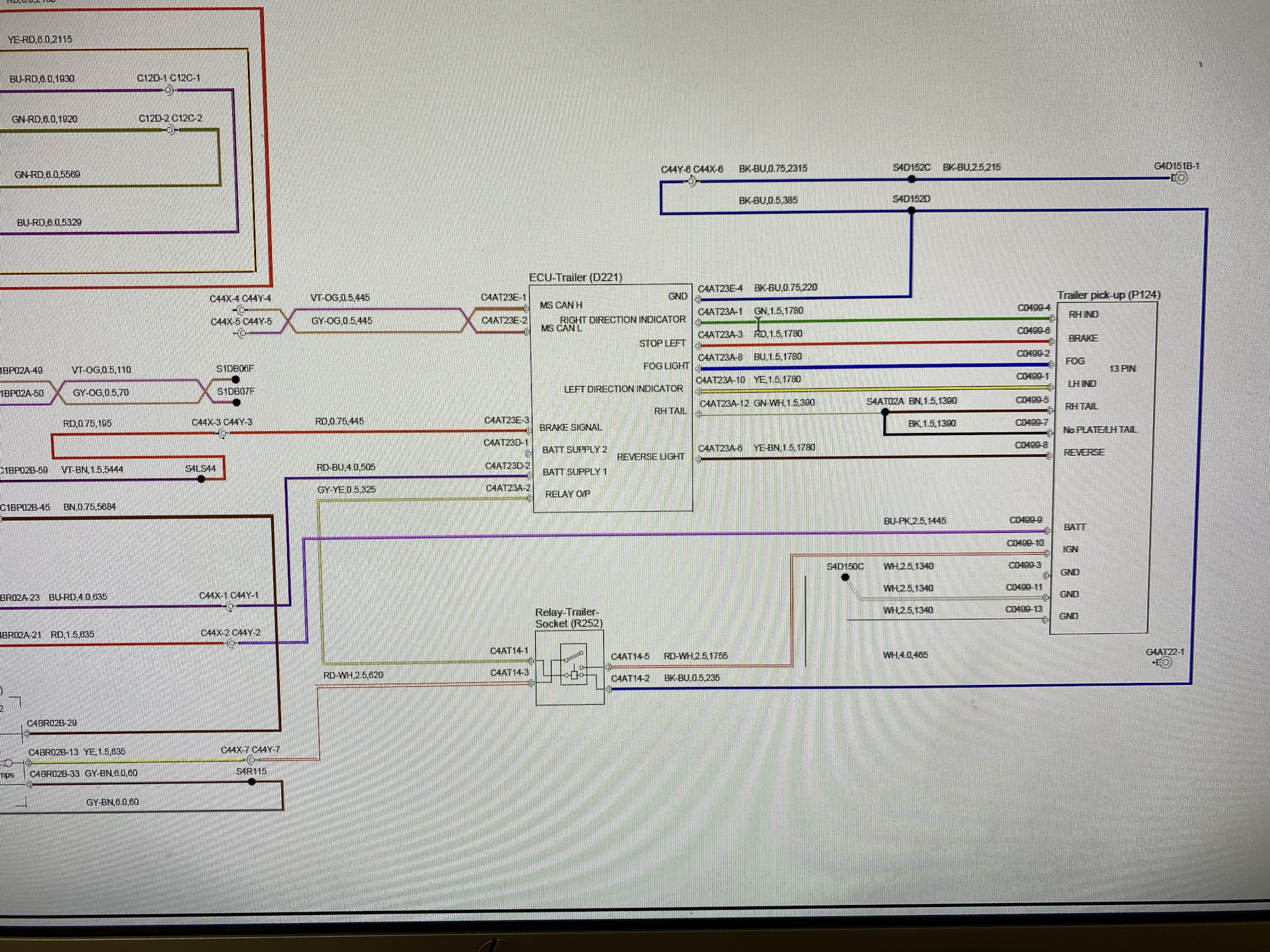This screenshot has width=1270, height=952.
Task: Click the RD-WH,2.5,1755 wire label
Action: [695, 656]
